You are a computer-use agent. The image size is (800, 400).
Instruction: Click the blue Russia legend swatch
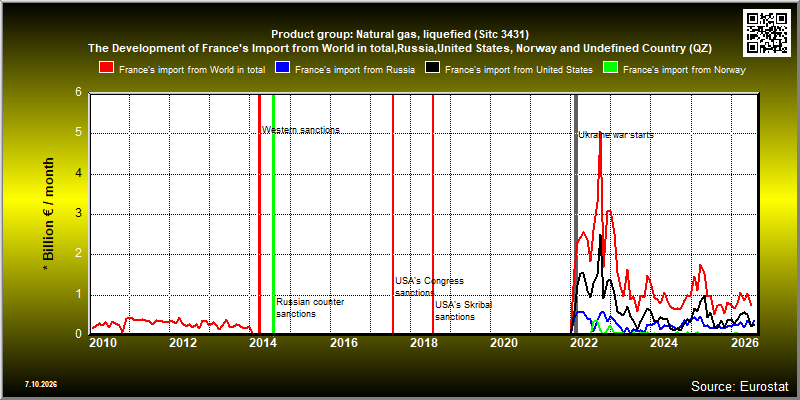282,68
